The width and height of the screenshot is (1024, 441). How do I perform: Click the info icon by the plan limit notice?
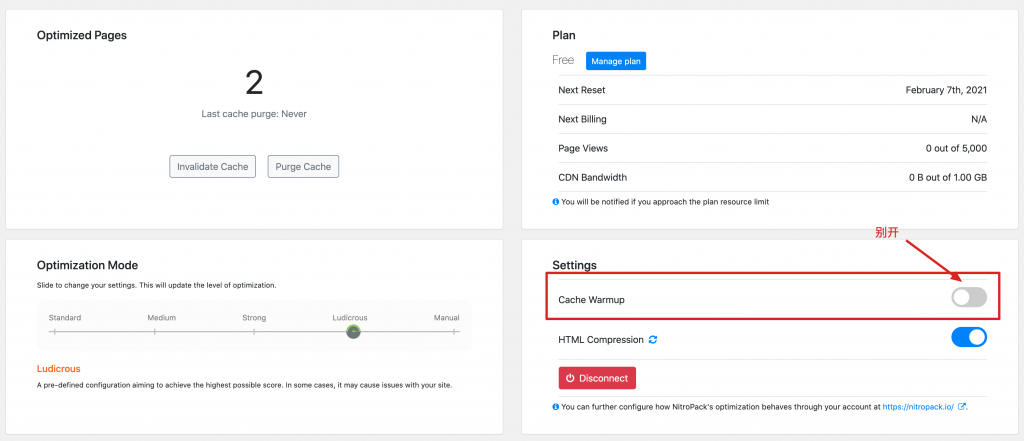(556, 202)
